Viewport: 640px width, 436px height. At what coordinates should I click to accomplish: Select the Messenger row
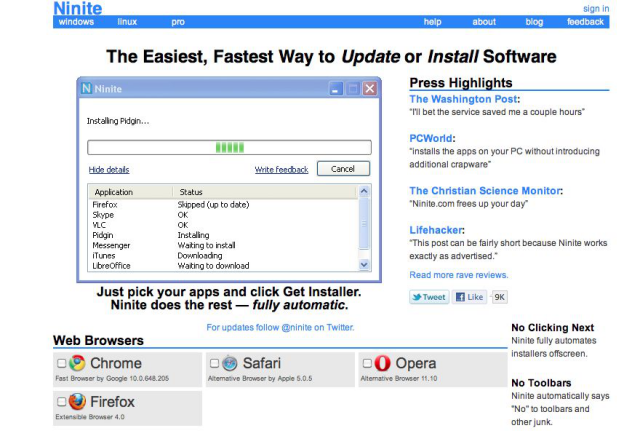point(224,245)
